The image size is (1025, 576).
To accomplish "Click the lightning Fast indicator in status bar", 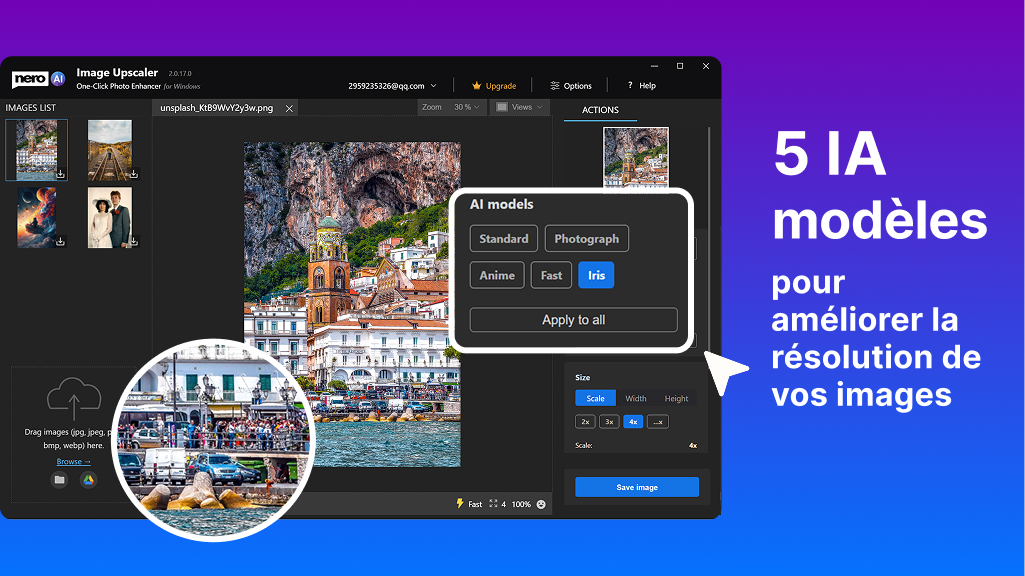I will [x=460, y=504].
